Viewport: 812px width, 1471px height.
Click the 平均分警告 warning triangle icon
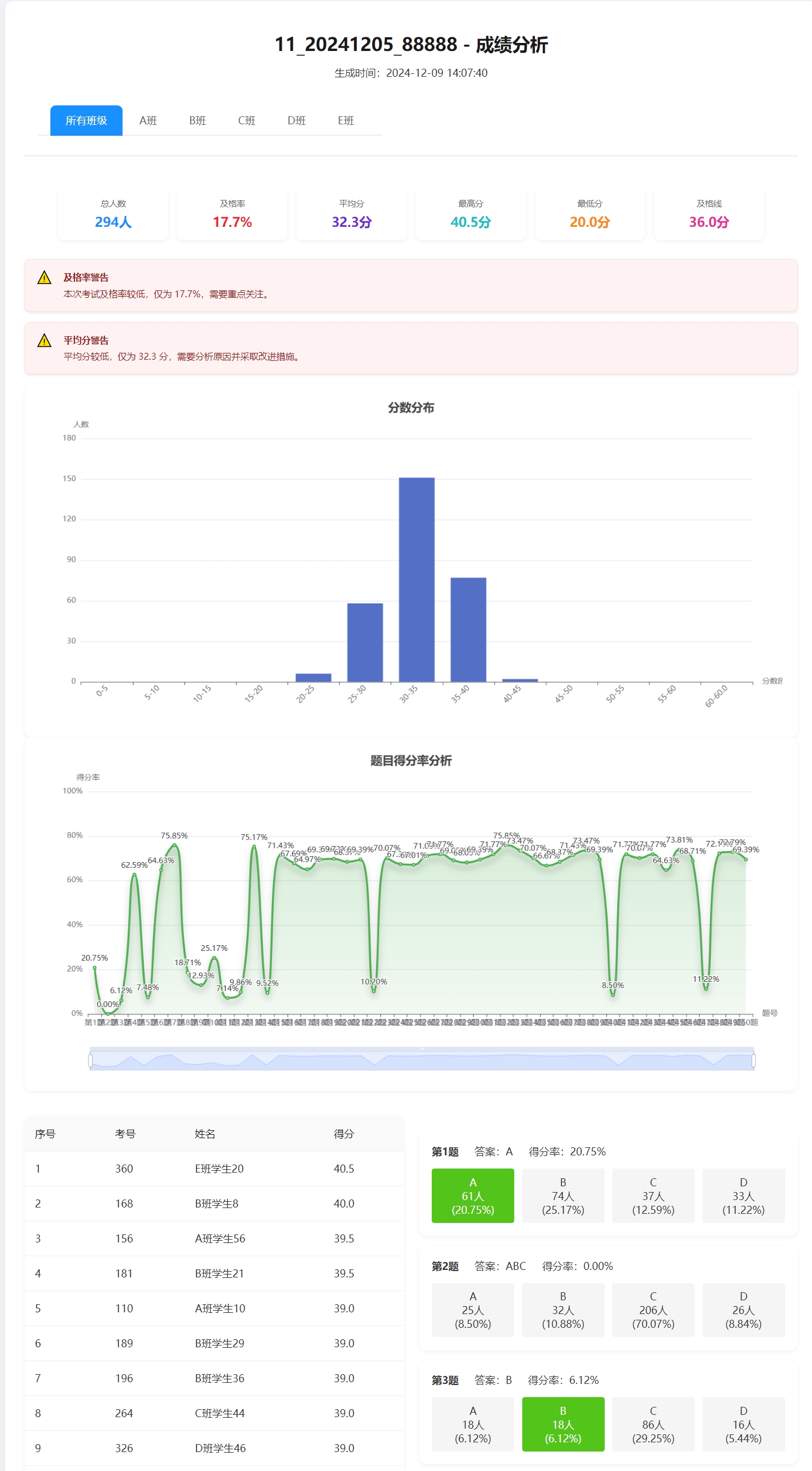(x=44, y=341)
